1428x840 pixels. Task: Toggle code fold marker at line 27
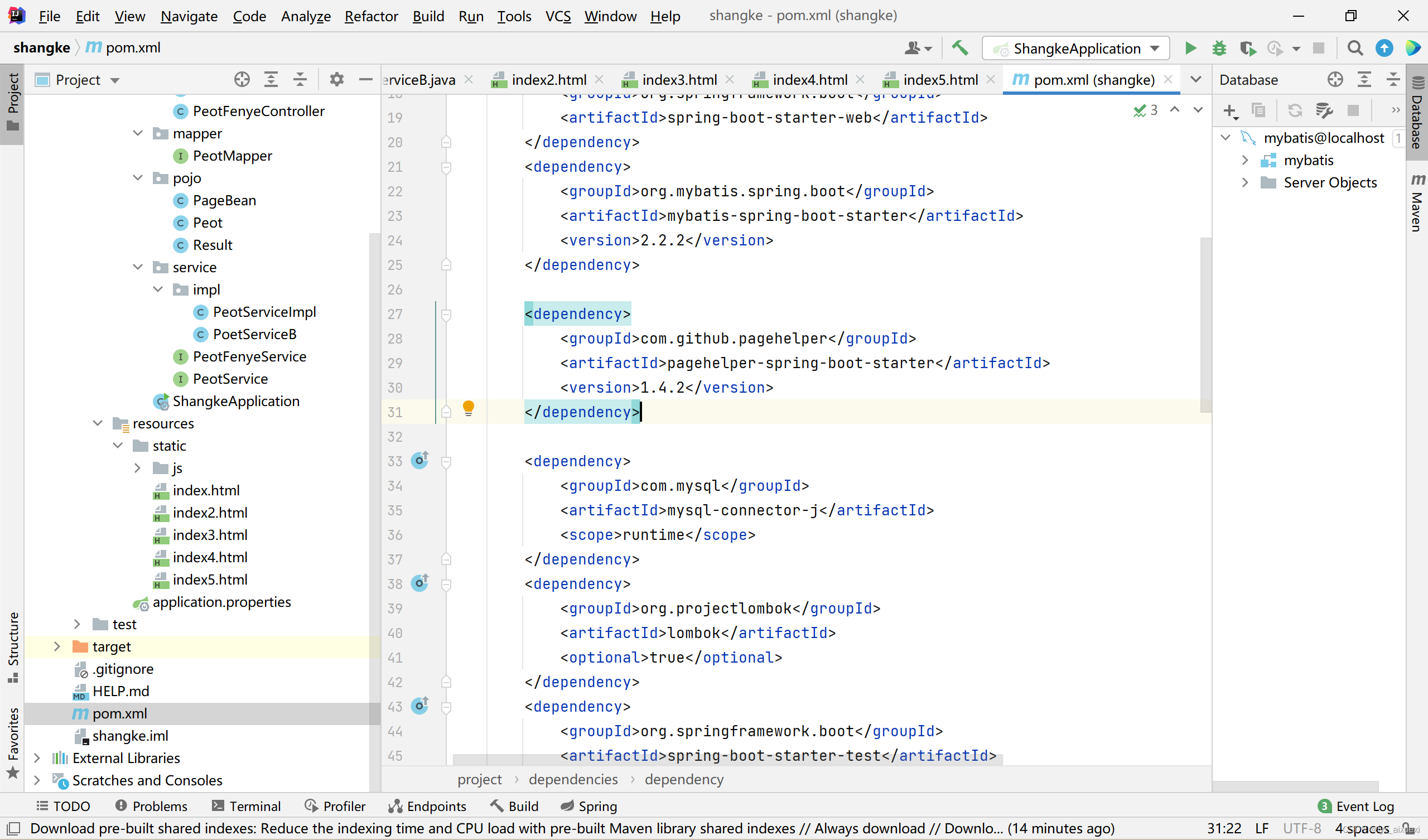(x=446, y=314)
